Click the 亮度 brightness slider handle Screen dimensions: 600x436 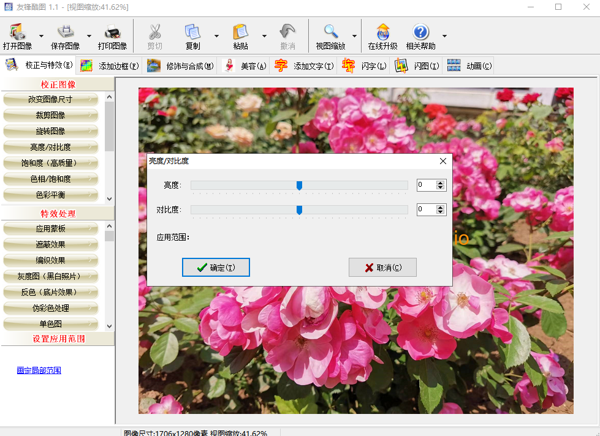pyautogui.click(x=299, y=185)
